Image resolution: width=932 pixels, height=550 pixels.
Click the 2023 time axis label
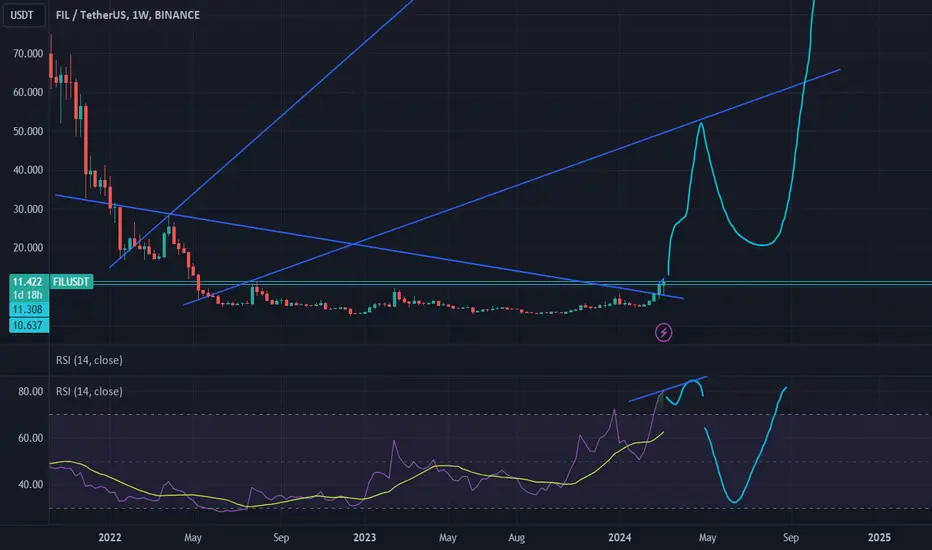365,538
